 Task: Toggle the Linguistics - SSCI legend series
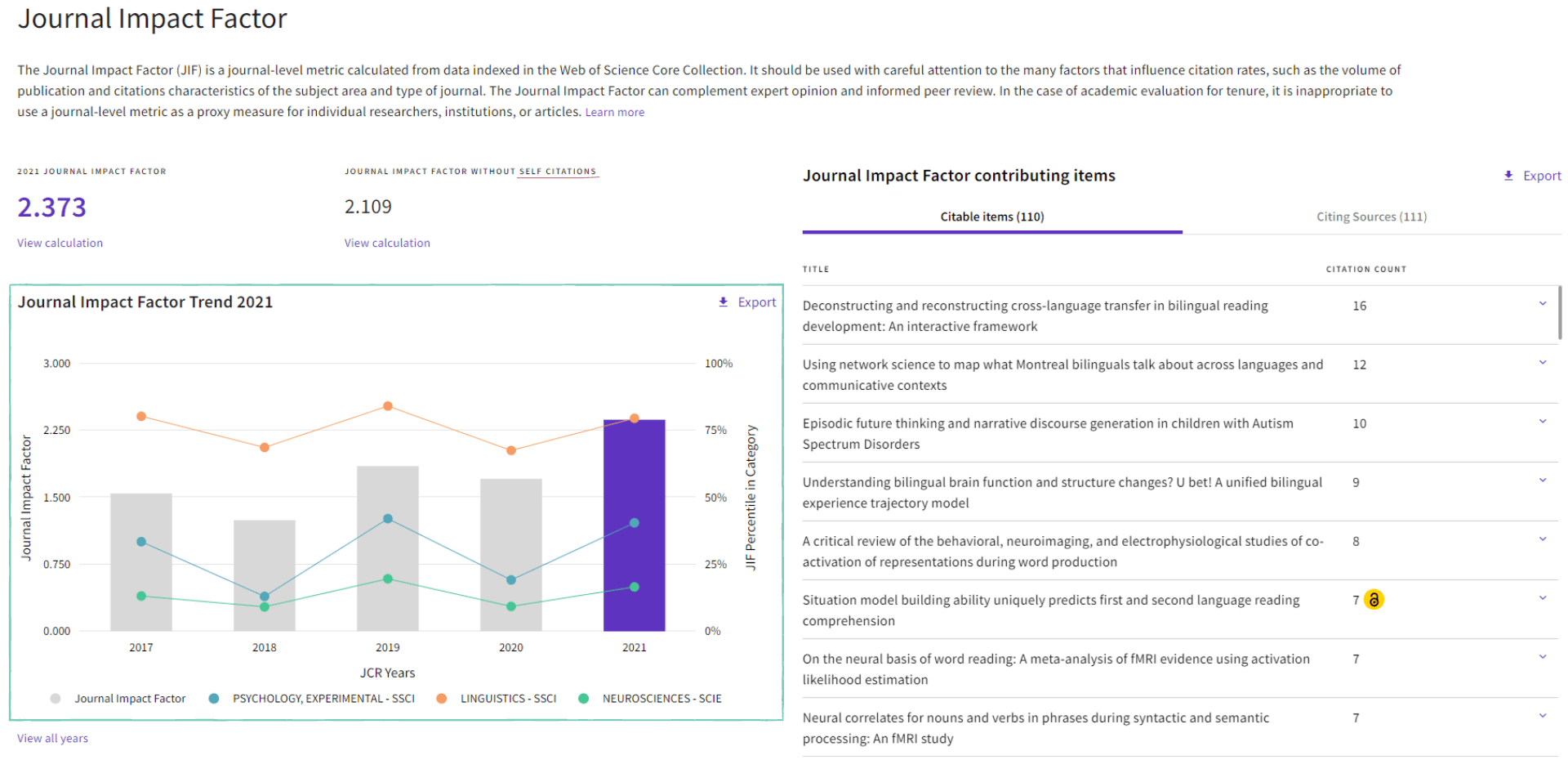pos(442,699)
